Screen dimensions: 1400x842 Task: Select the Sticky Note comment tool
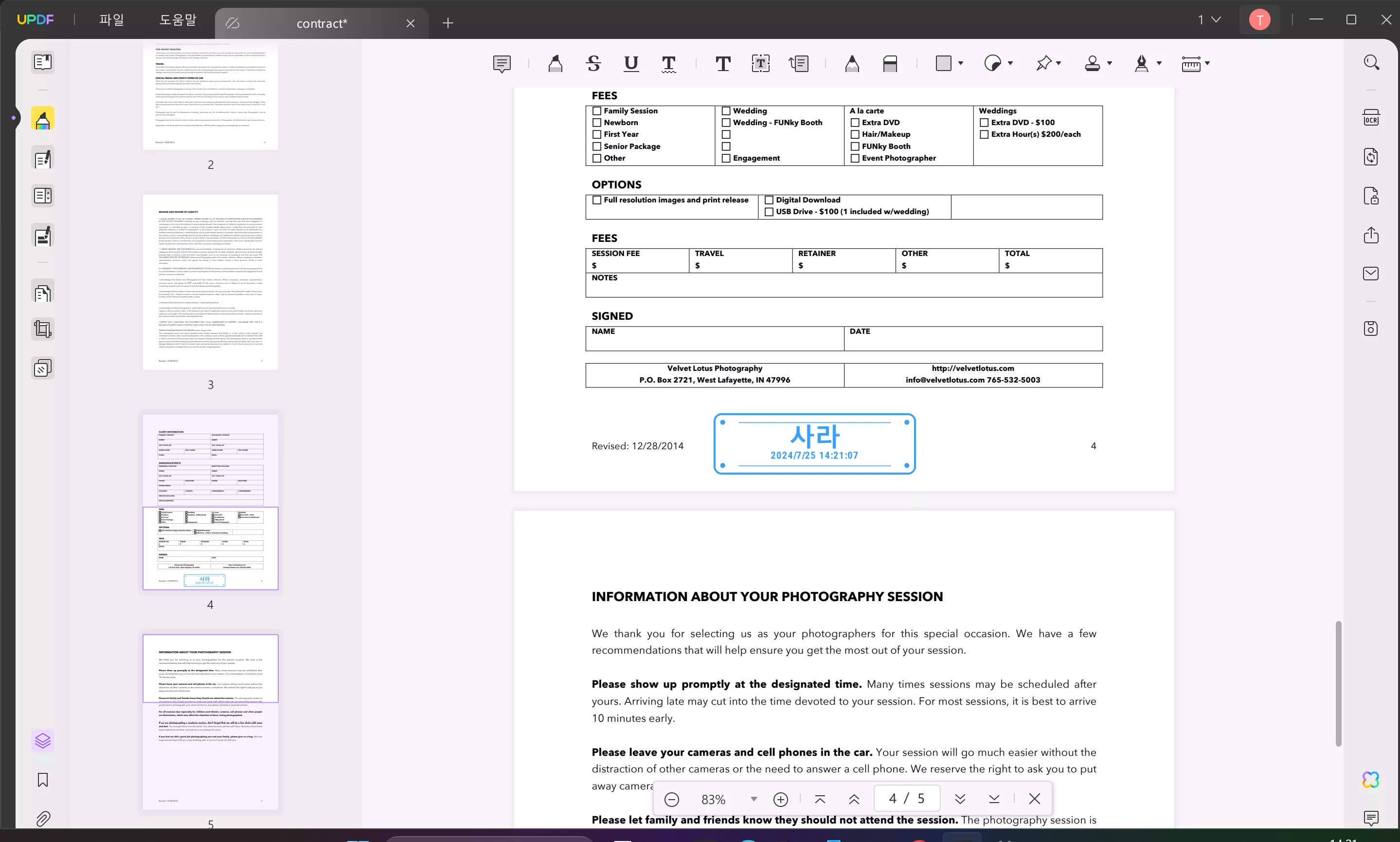[502, 64]
